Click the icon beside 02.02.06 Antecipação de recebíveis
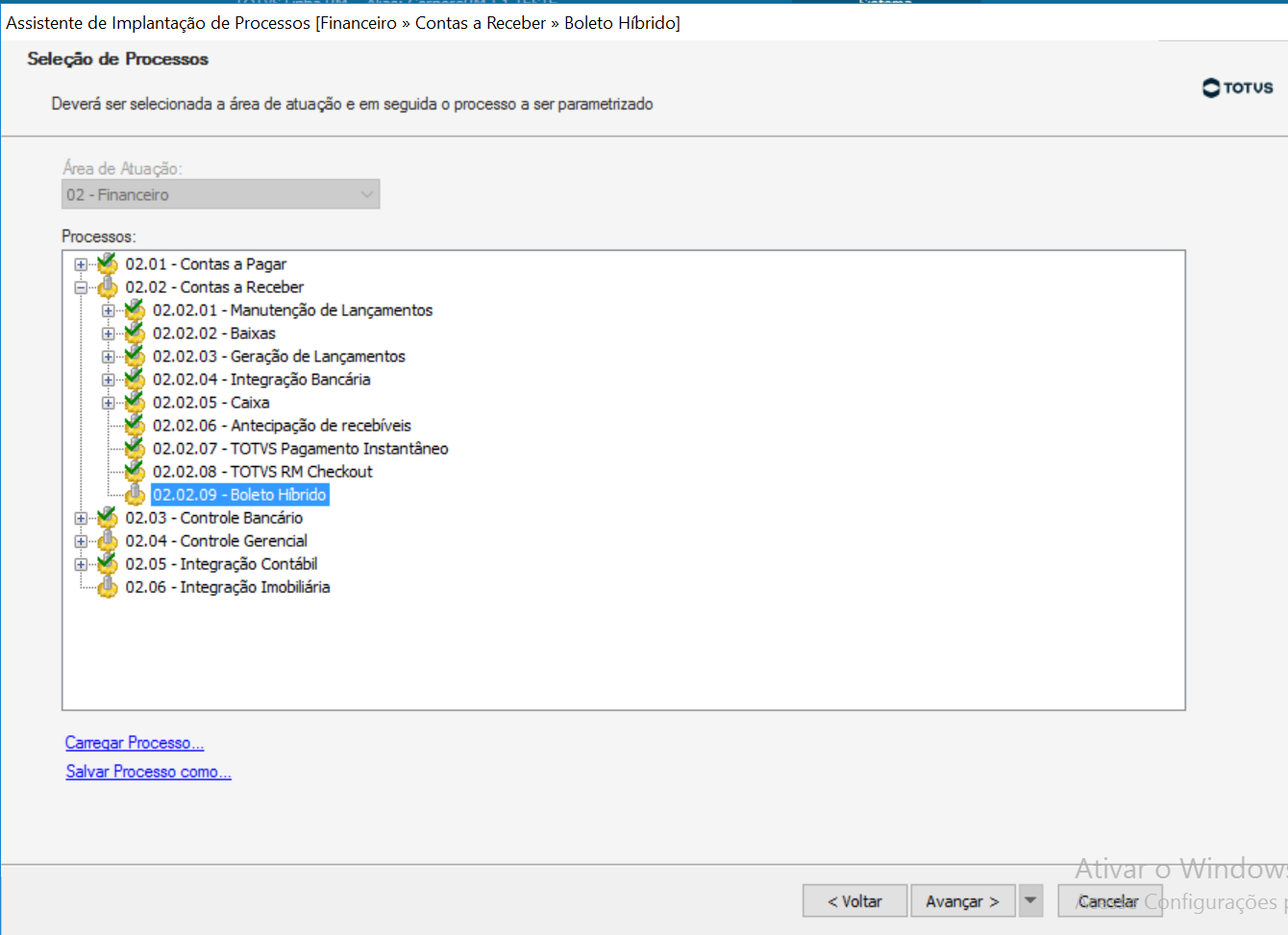This screenshot has height=935, width=1288. pyautogui.click(x=135, y=425)
